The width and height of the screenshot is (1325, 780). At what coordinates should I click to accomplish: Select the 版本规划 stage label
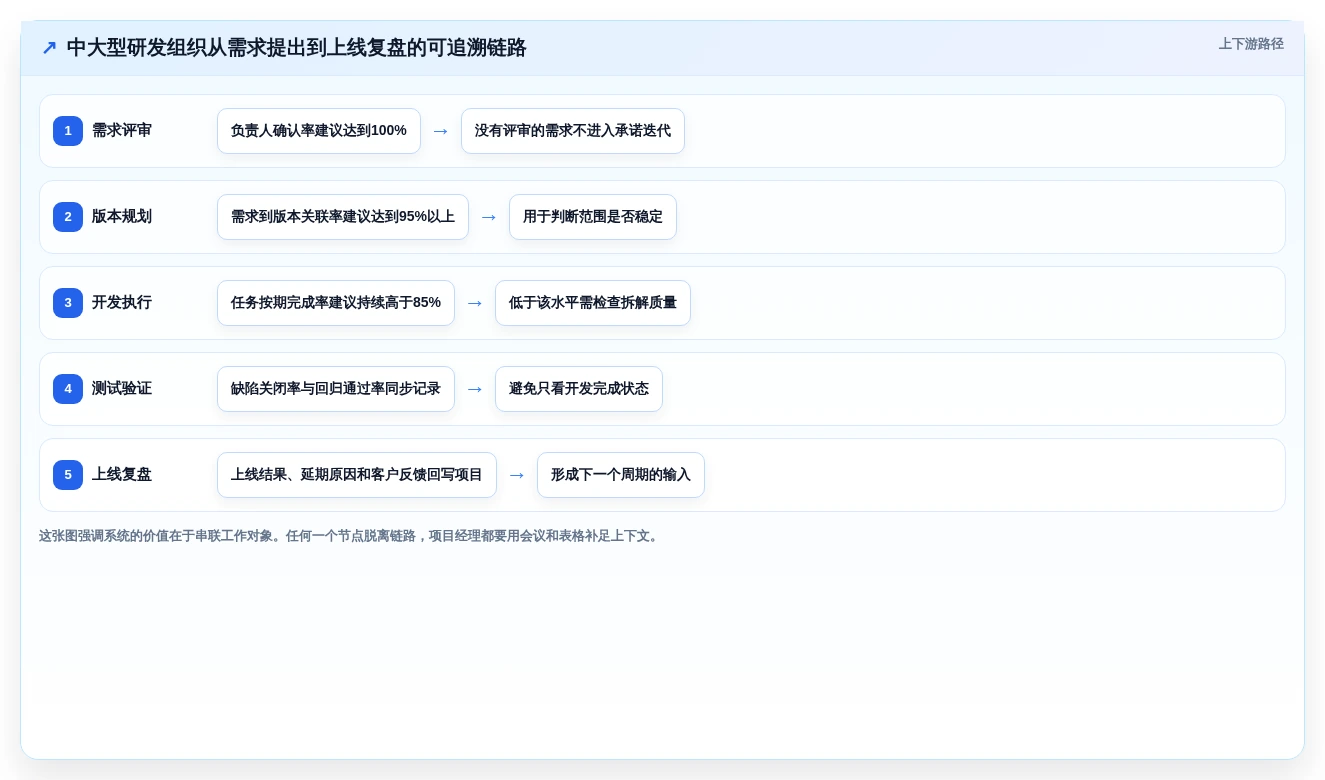pos(122,217)
